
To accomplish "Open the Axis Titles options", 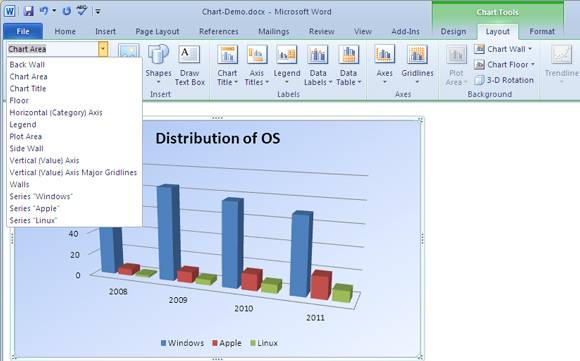I will click(x=257, y=65).
